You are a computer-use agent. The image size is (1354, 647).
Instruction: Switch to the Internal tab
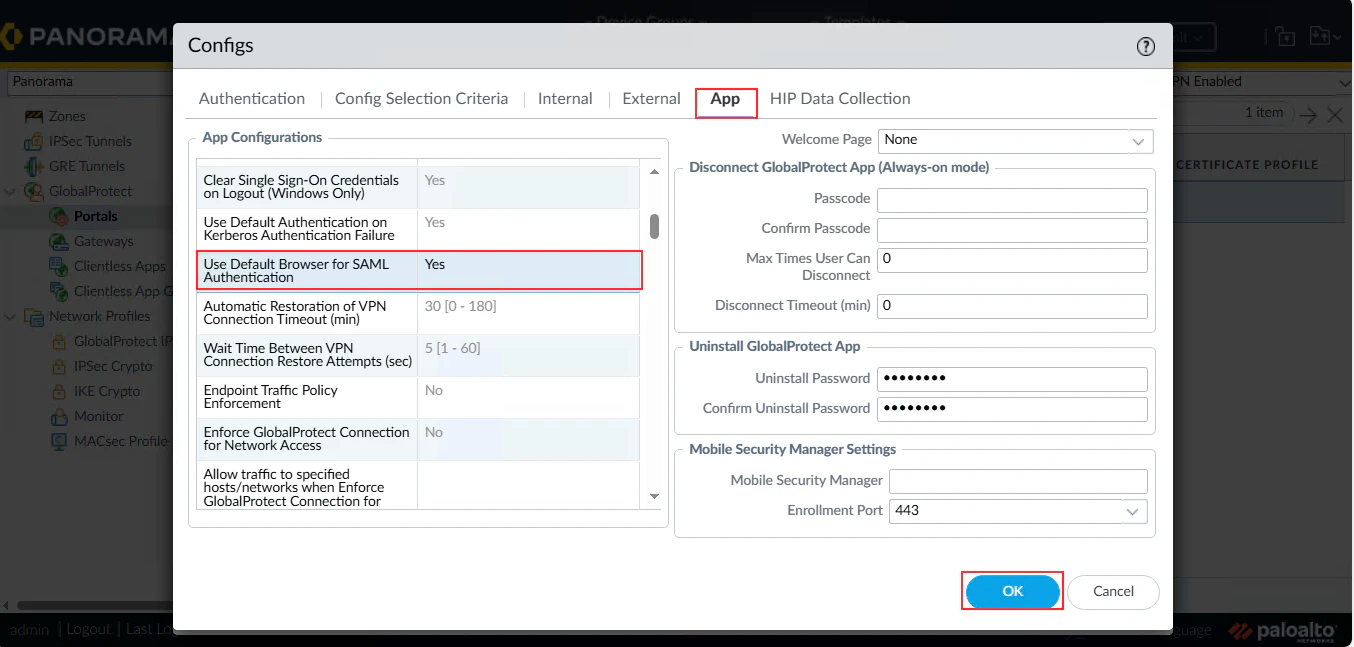(x=565, y=99)
